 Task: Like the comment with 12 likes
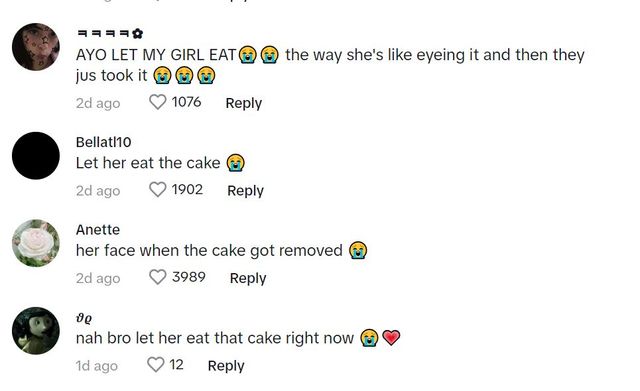point(155,364)
